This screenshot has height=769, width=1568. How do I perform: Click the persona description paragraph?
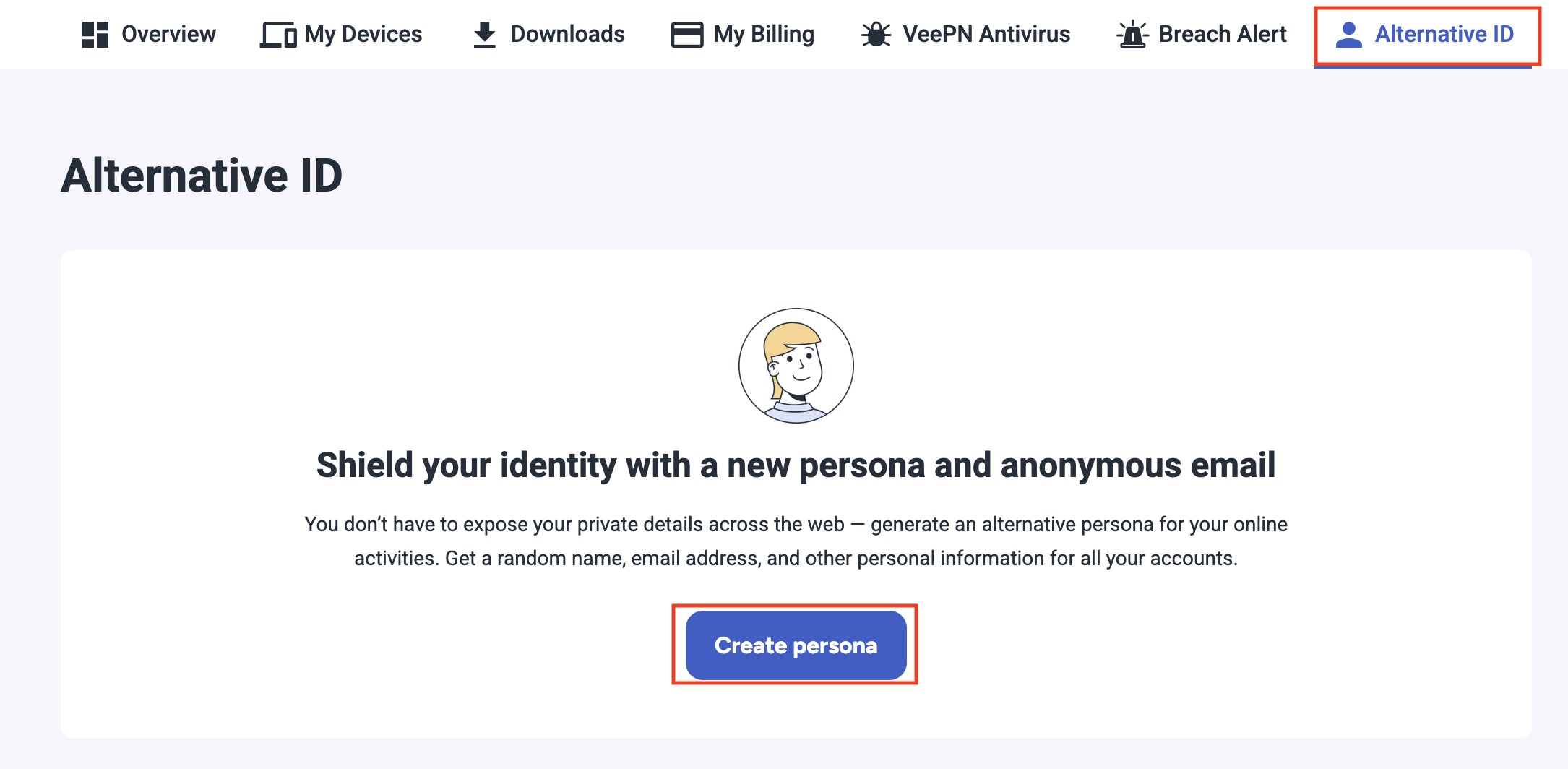click(x=796, y=541)
